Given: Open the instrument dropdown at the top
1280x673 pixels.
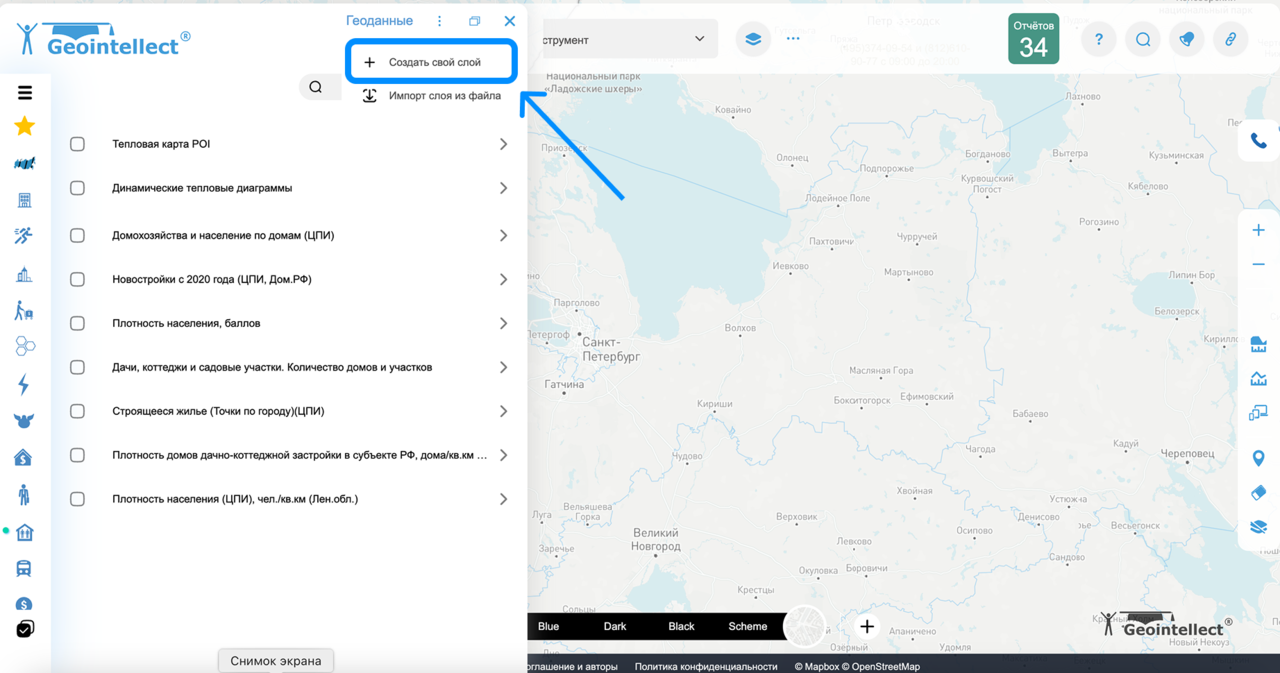Looking at the screenshot, I should [700, 38].
